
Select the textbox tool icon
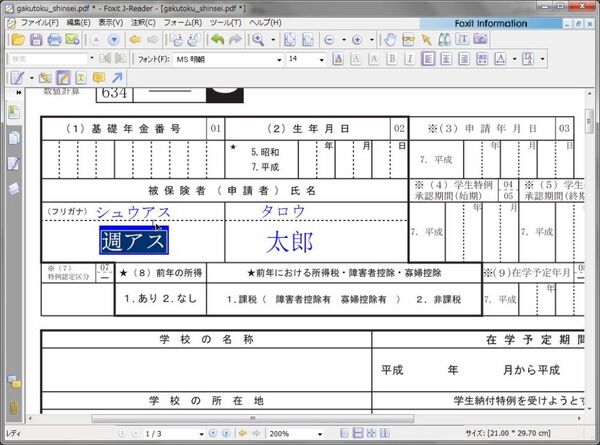click(81, 78)
